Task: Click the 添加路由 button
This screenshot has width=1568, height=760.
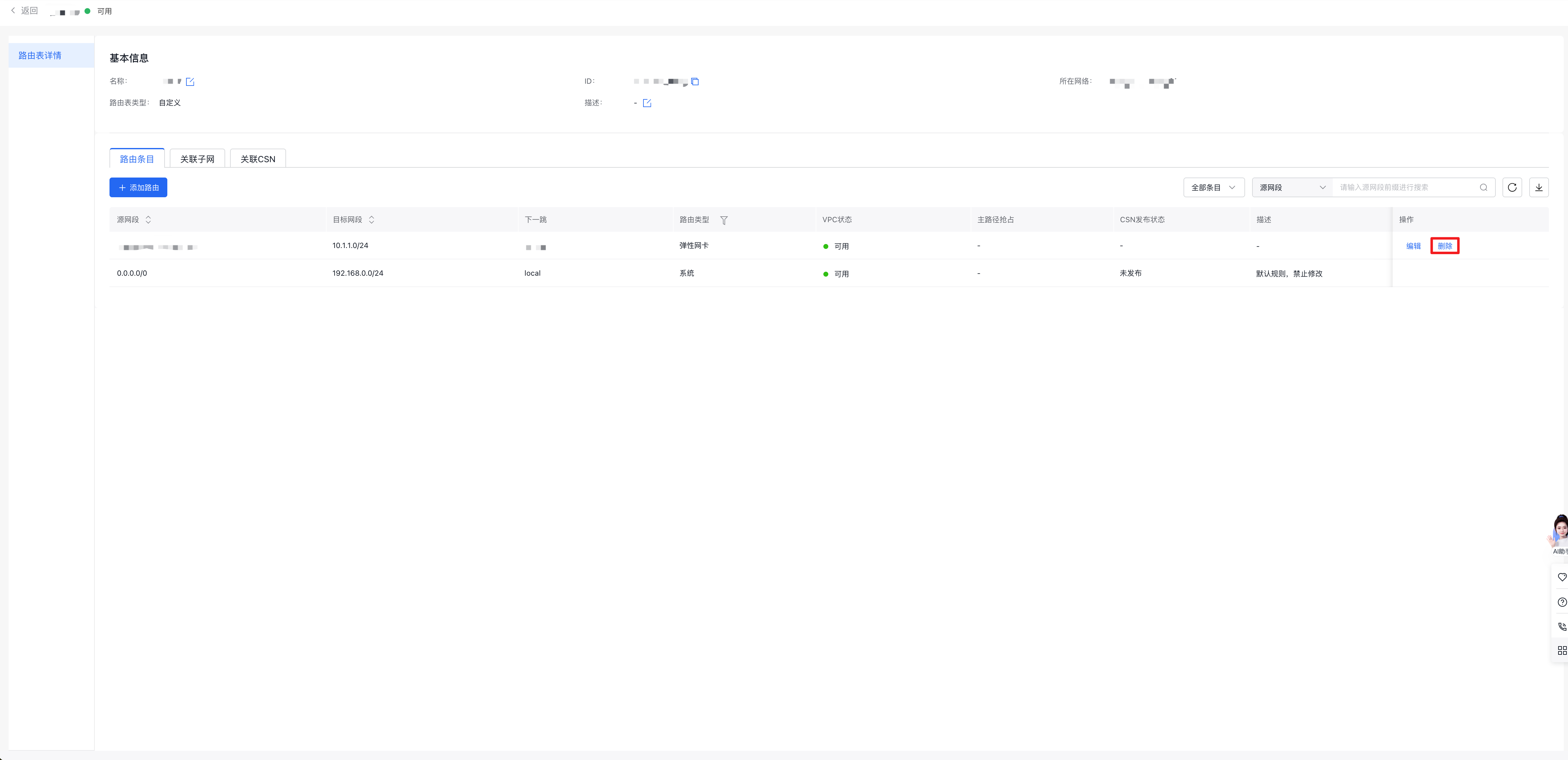Action: 138,188
